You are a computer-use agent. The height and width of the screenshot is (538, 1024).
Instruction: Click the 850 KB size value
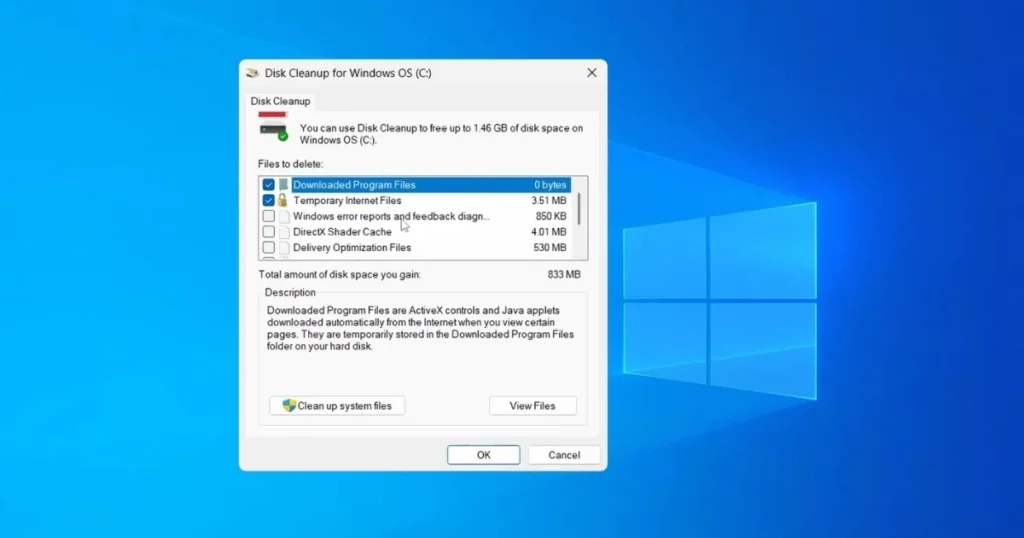pyautogui.click(x=551, y=216)
